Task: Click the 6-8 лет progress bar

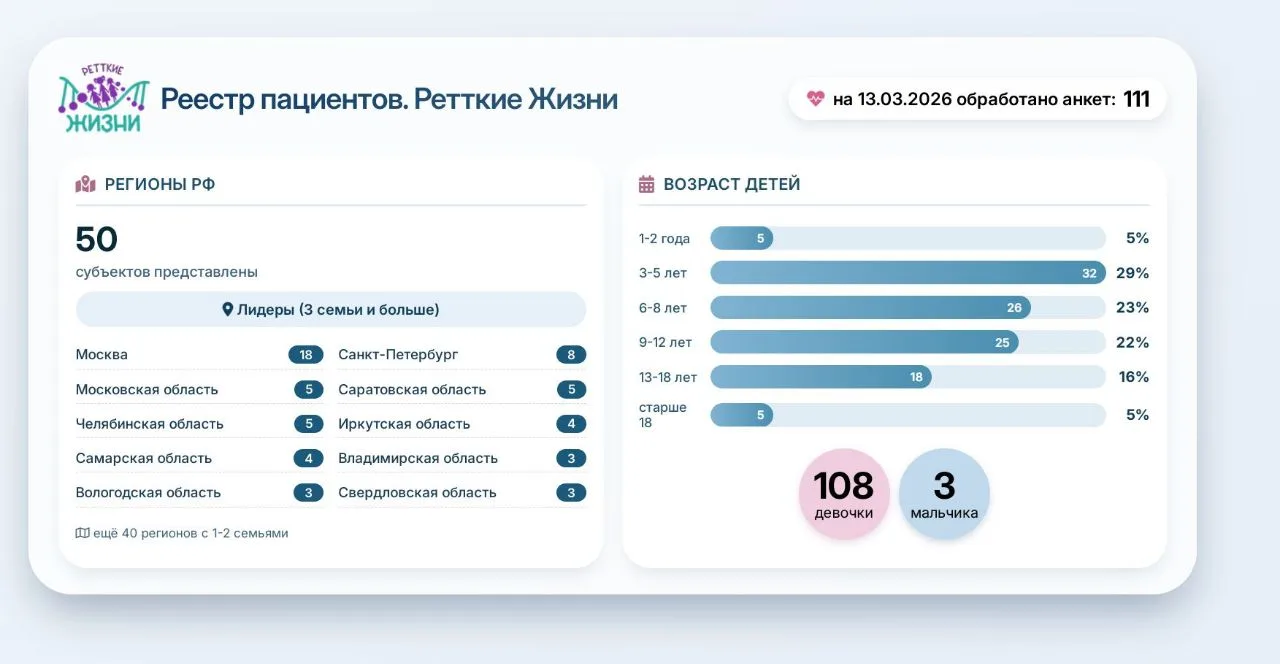Action: pos(908,308)
